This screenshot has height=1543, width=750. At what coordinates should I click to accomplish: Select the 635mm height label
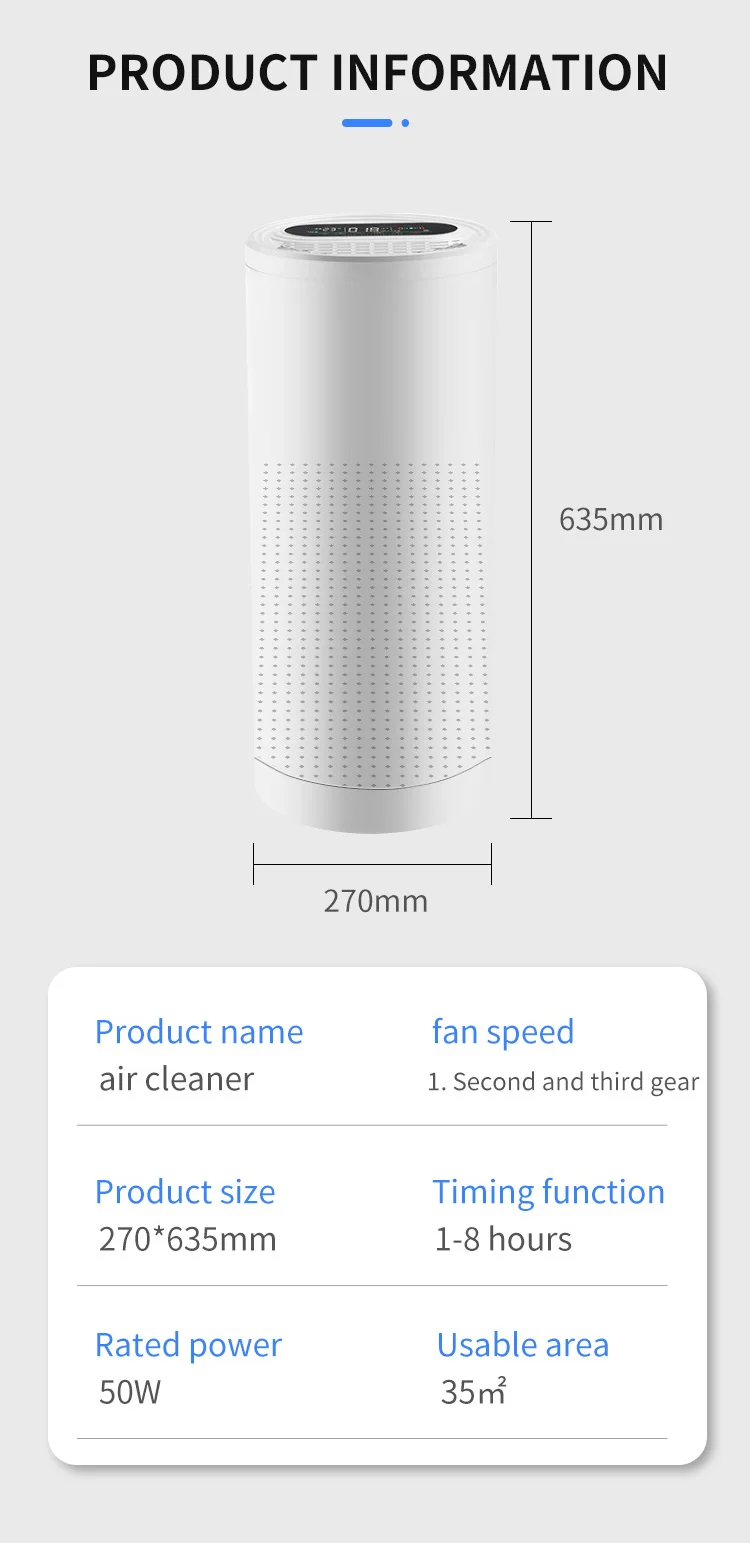610,520
